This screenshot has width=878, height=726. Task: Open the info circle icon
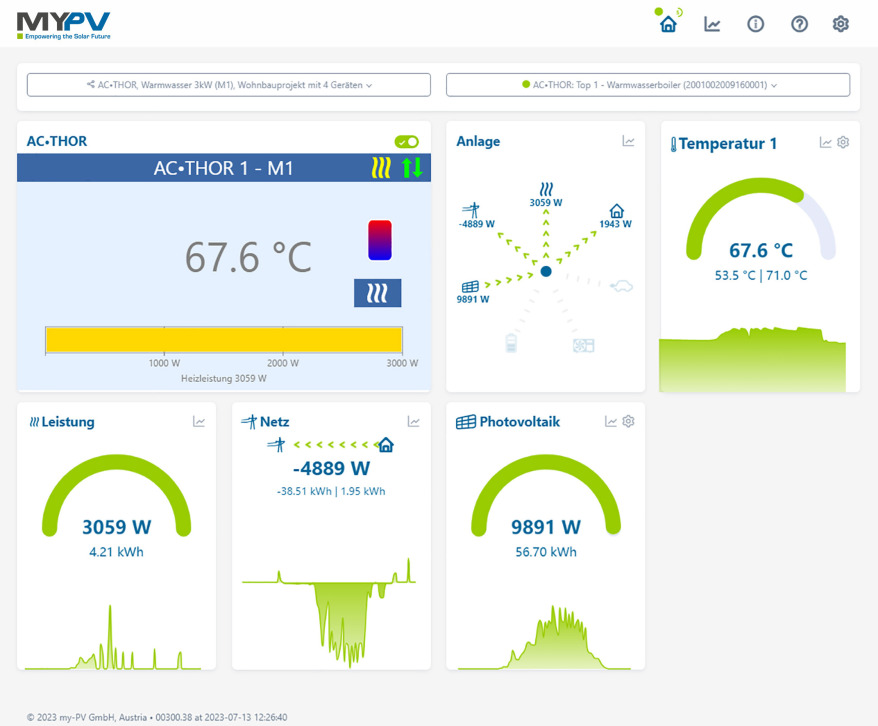point(755,24)
